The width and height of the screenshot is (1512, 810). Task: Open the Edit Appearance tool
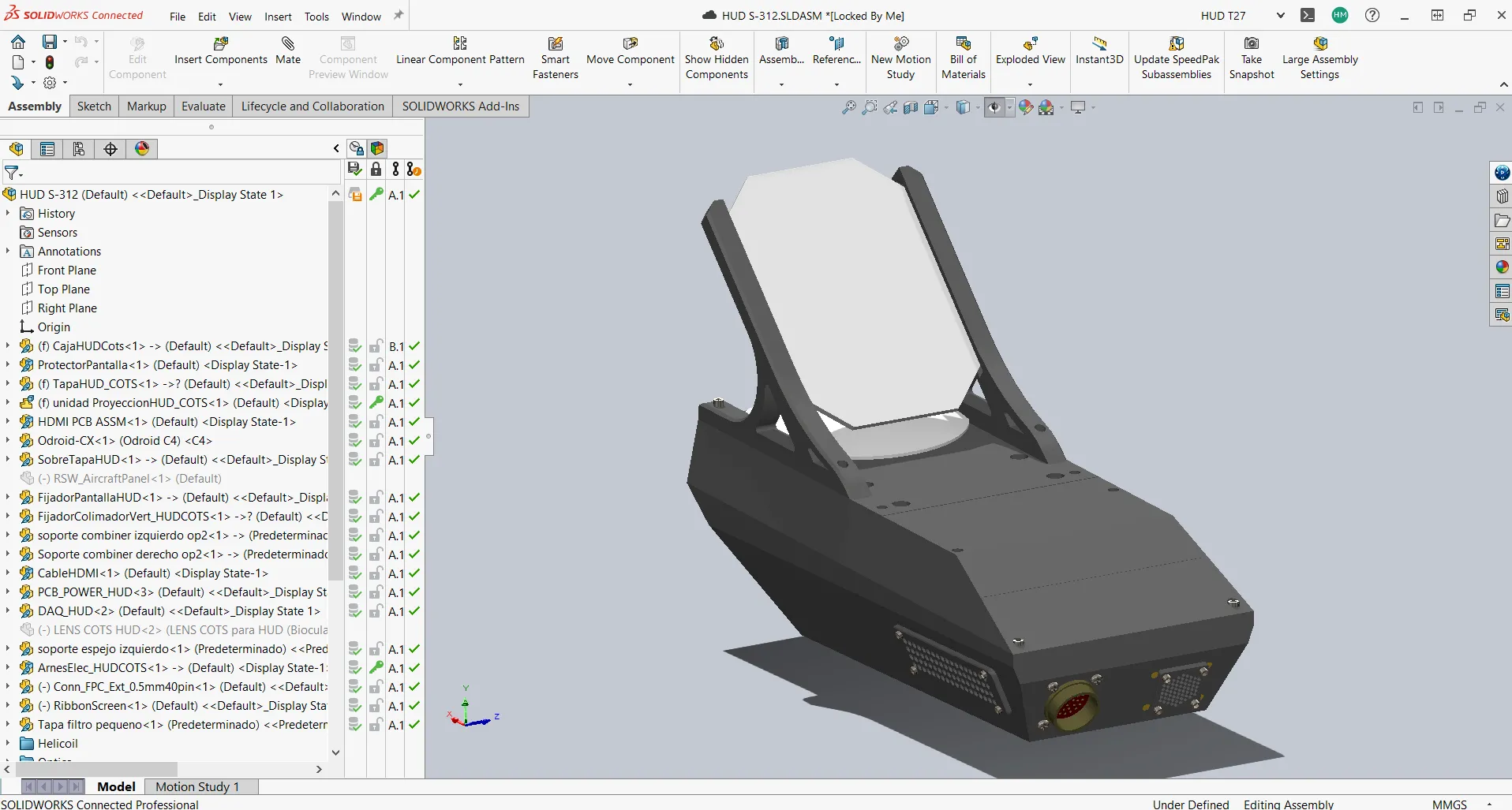[1025, 107]
